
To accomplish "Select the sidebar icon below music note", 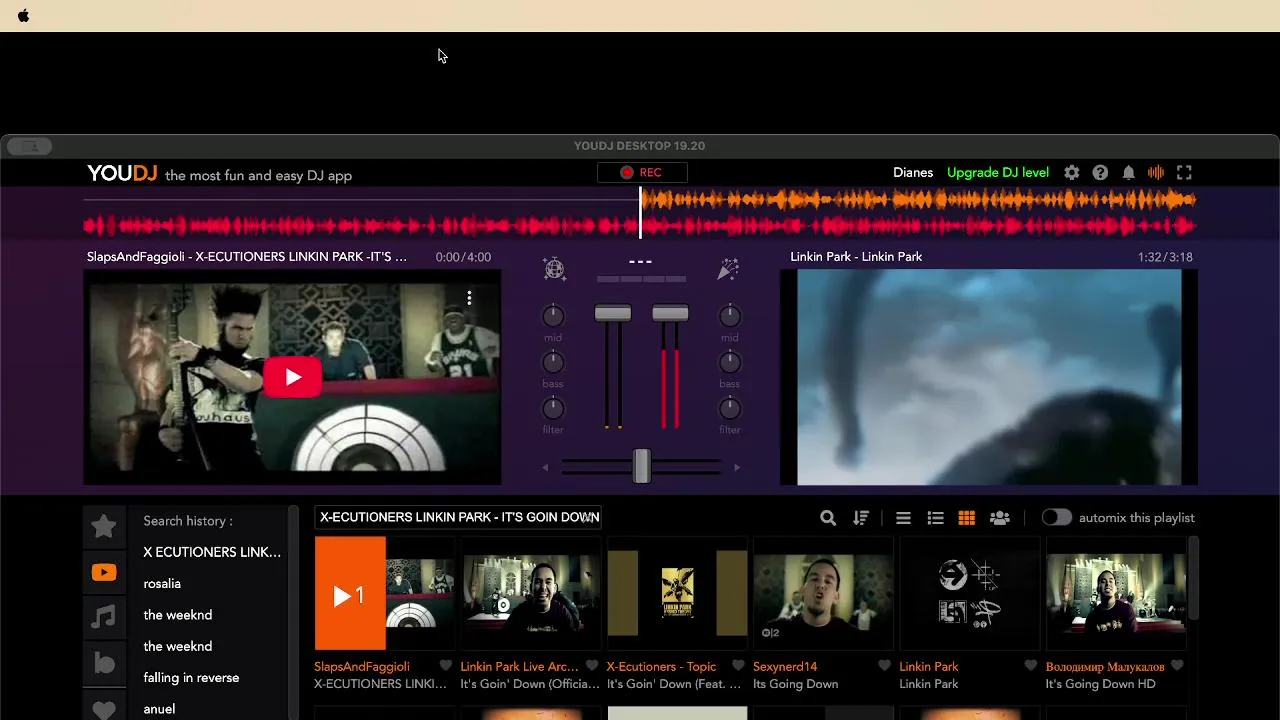I will [104, 664].
